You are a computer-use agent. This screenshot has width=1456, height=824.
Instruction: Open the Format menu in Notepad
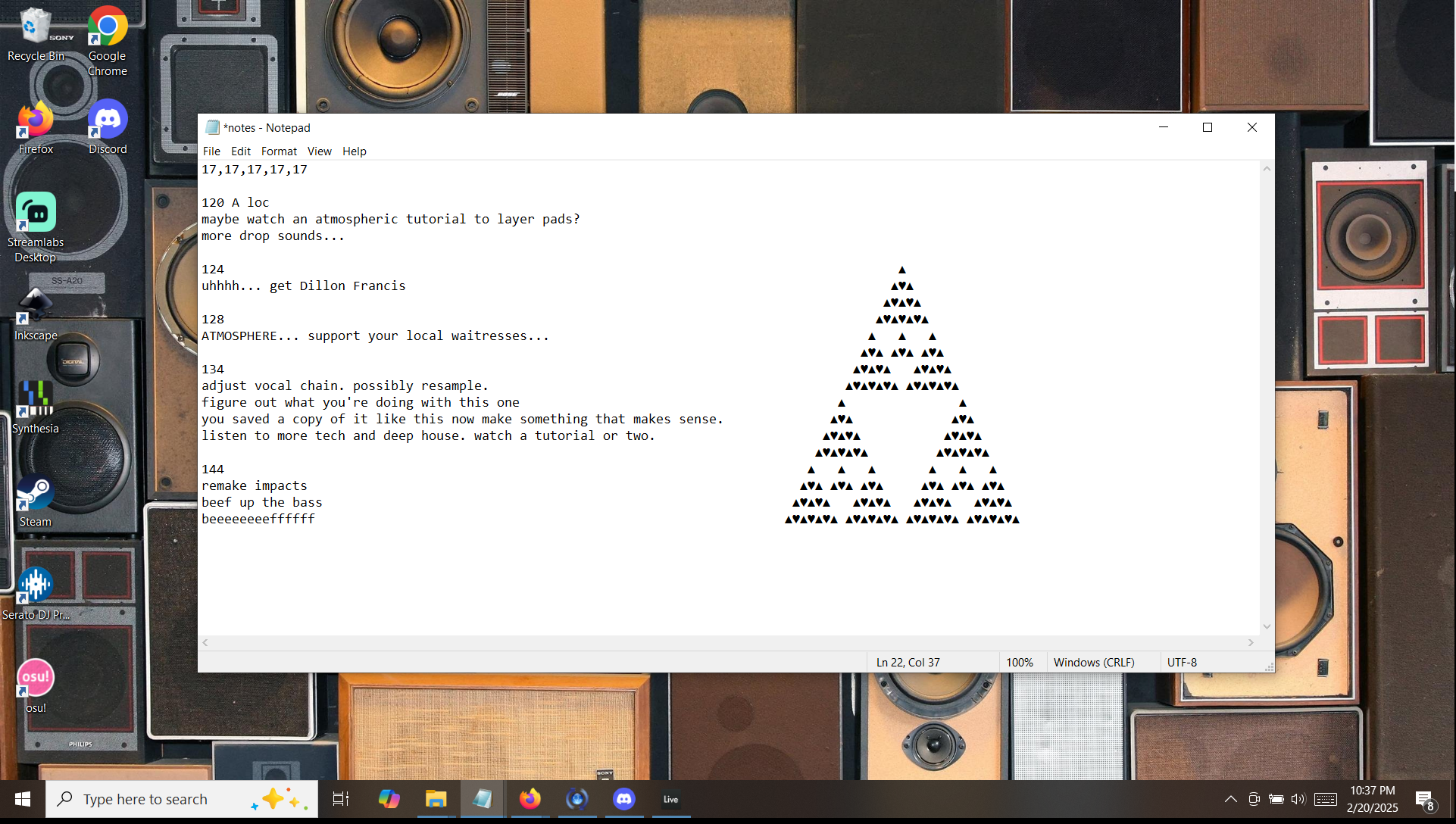[279, 151]
